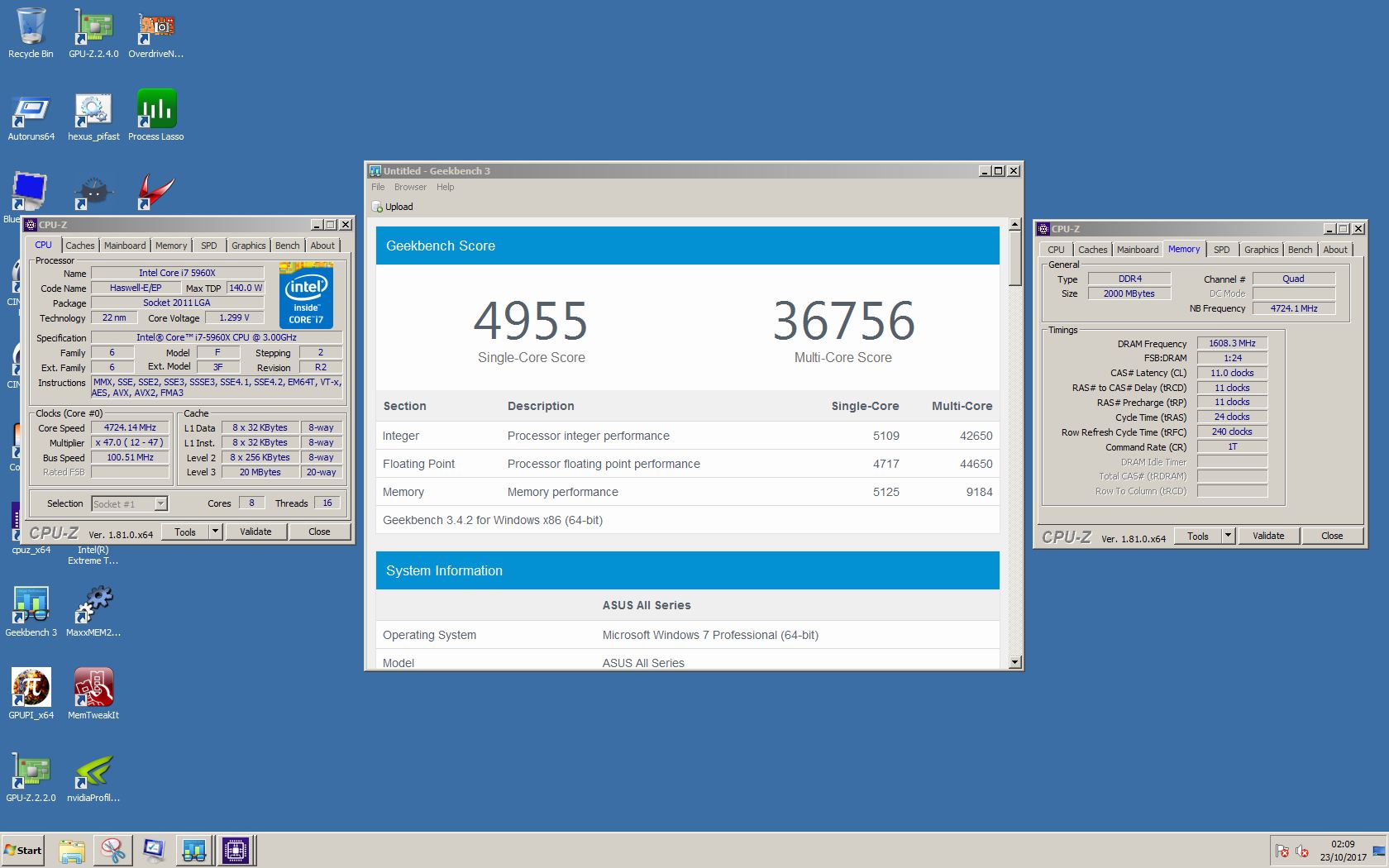The width and height of the screenshot is (1389, 868).
Task: Open Snipping Tool taskbar icon
Action: click(112, 851)
